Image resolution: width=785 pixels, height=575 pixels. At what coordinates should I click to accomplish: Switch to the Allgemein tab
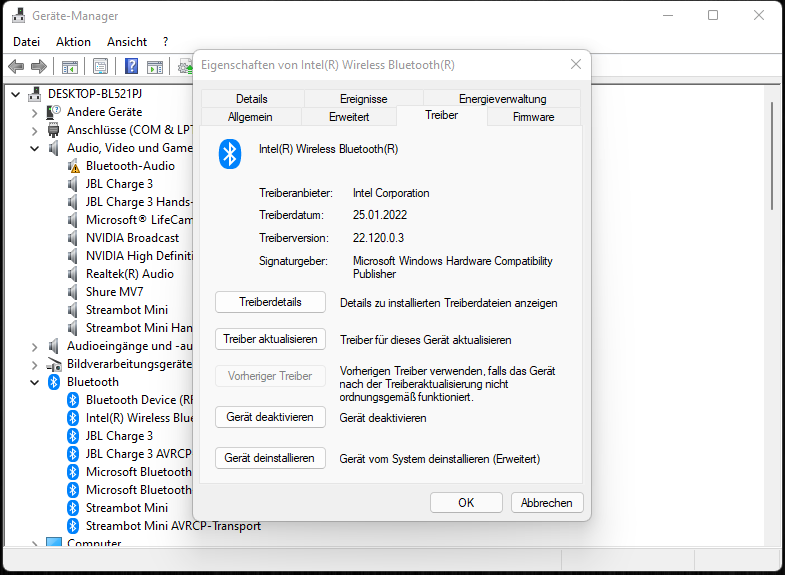click(x=250, y=117)
